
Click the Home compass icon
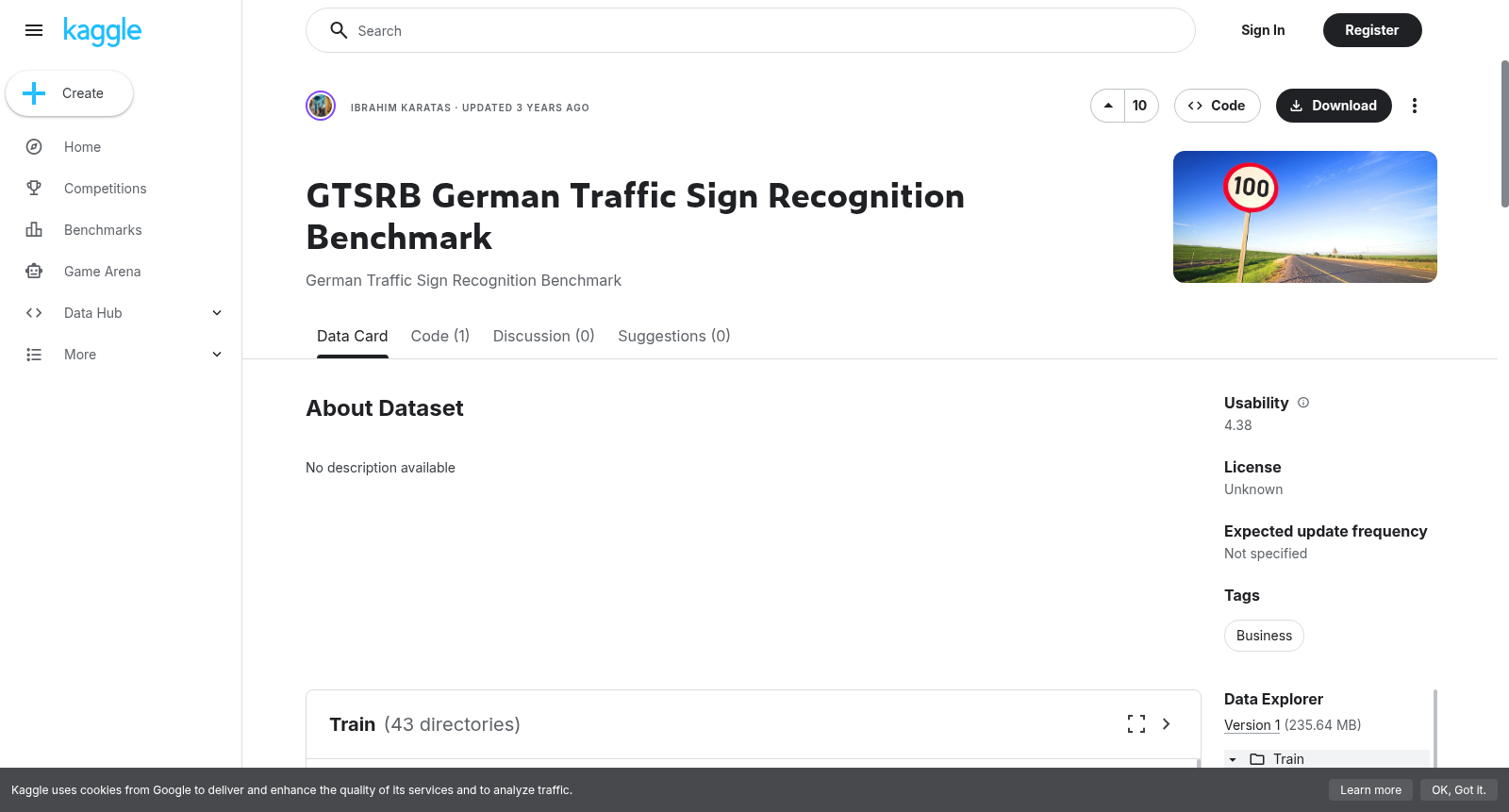[34, 147]
